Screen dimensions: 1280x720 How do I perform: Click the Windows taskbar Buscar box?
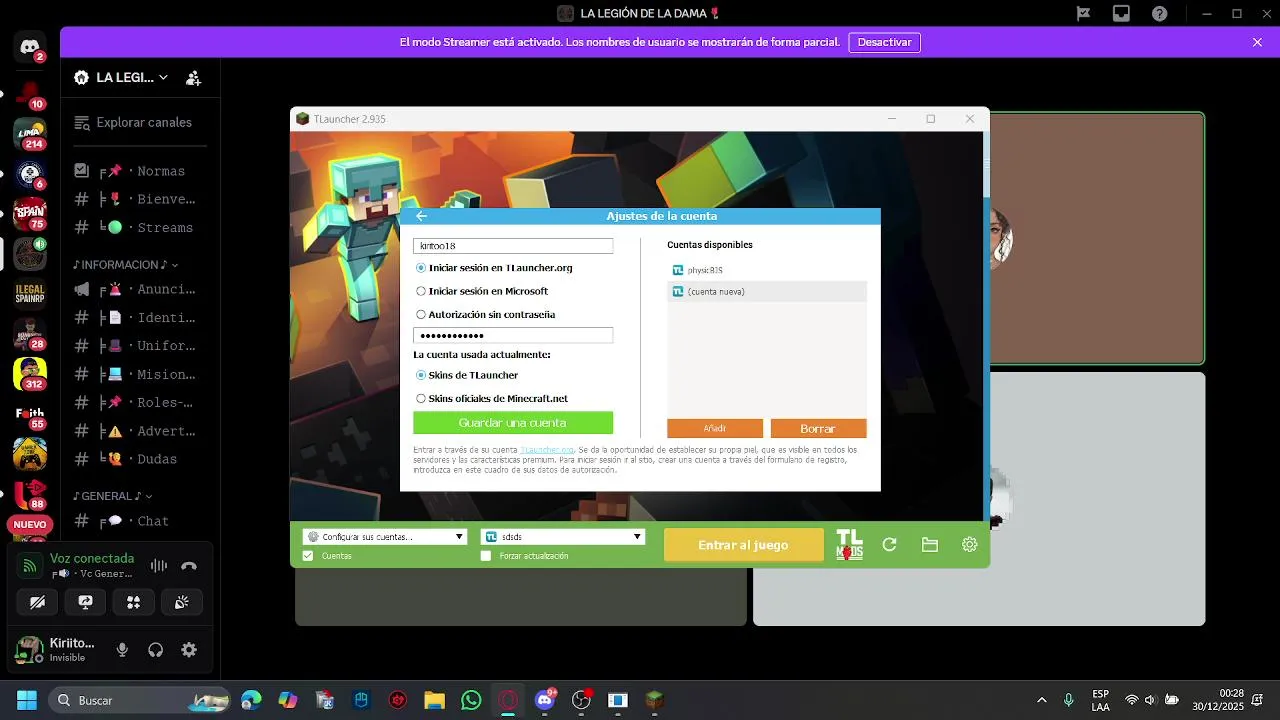coord(140,700)
